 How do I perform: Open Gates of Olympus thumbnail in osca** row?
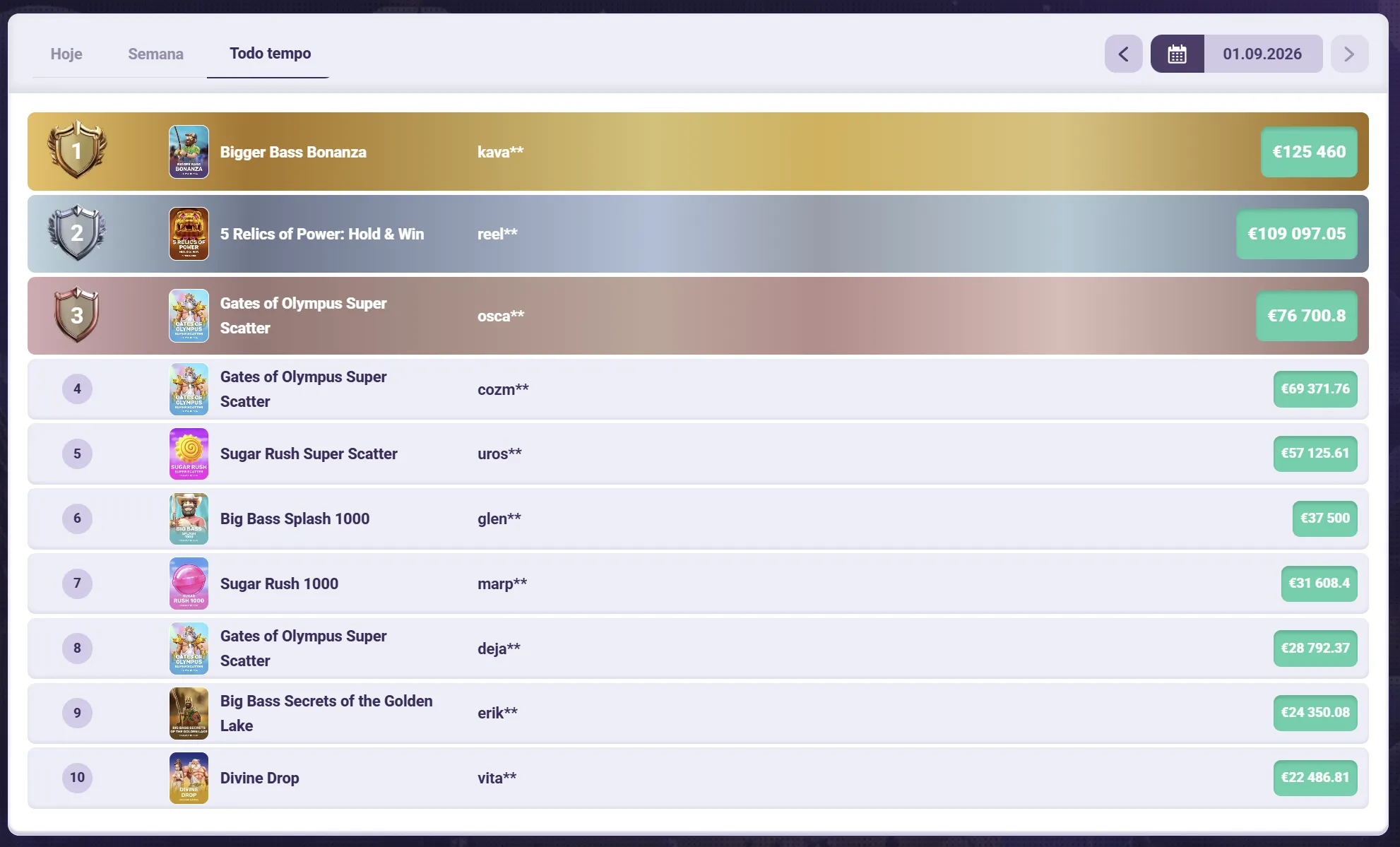pos(189,316)
